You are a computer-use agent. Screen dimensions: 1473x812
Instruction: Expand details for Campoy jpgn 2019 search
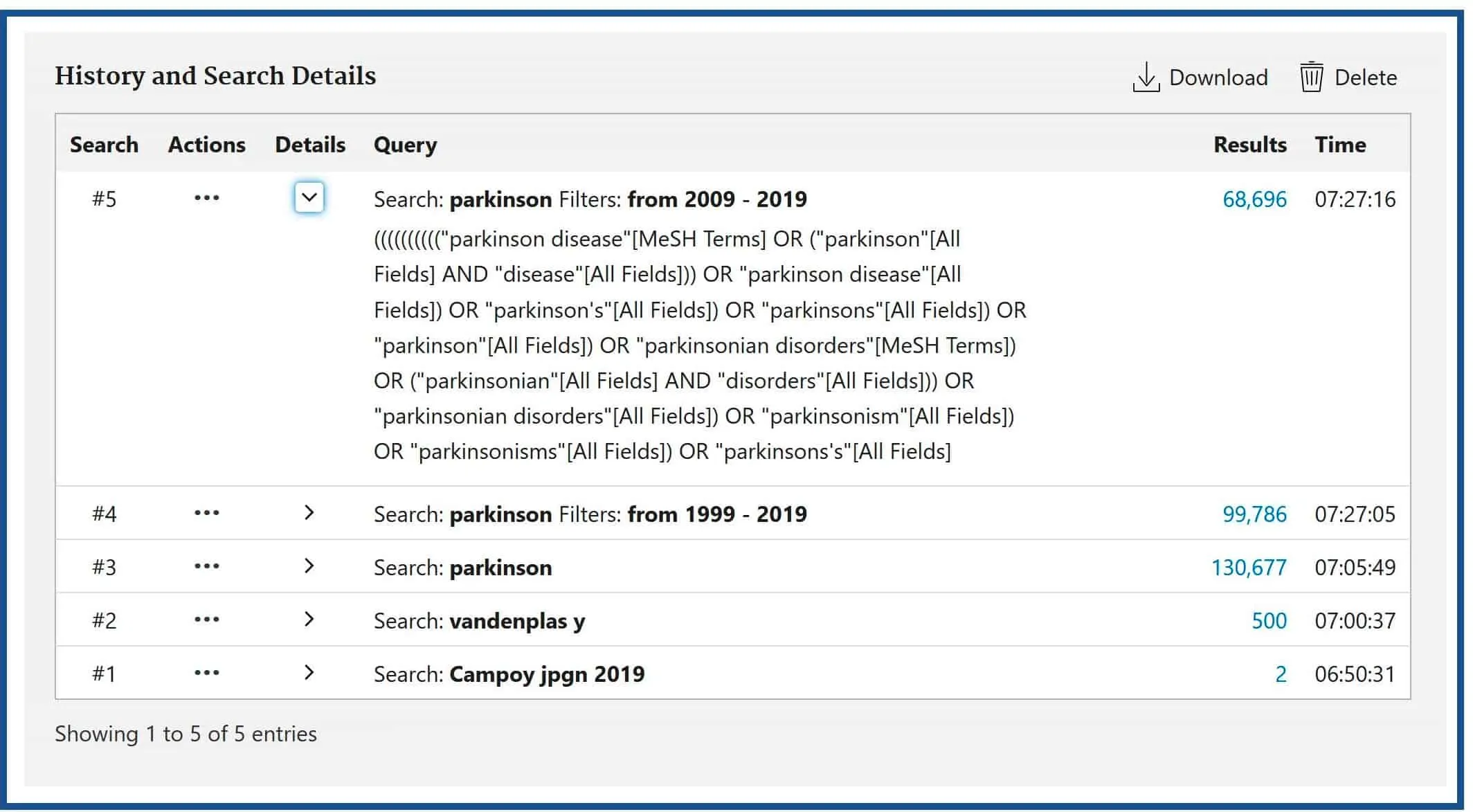point(309,673)
